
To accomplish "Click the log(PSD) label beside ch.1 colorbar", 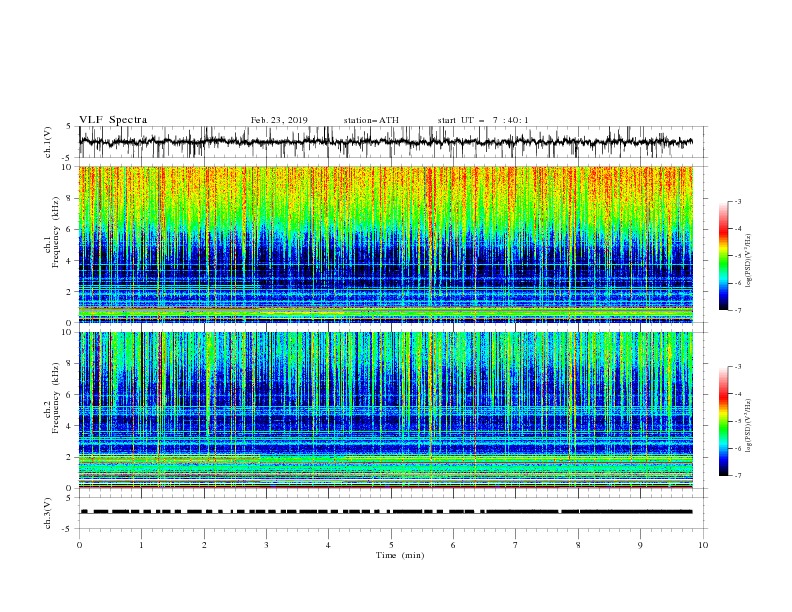I will click(x=749, y=261).
